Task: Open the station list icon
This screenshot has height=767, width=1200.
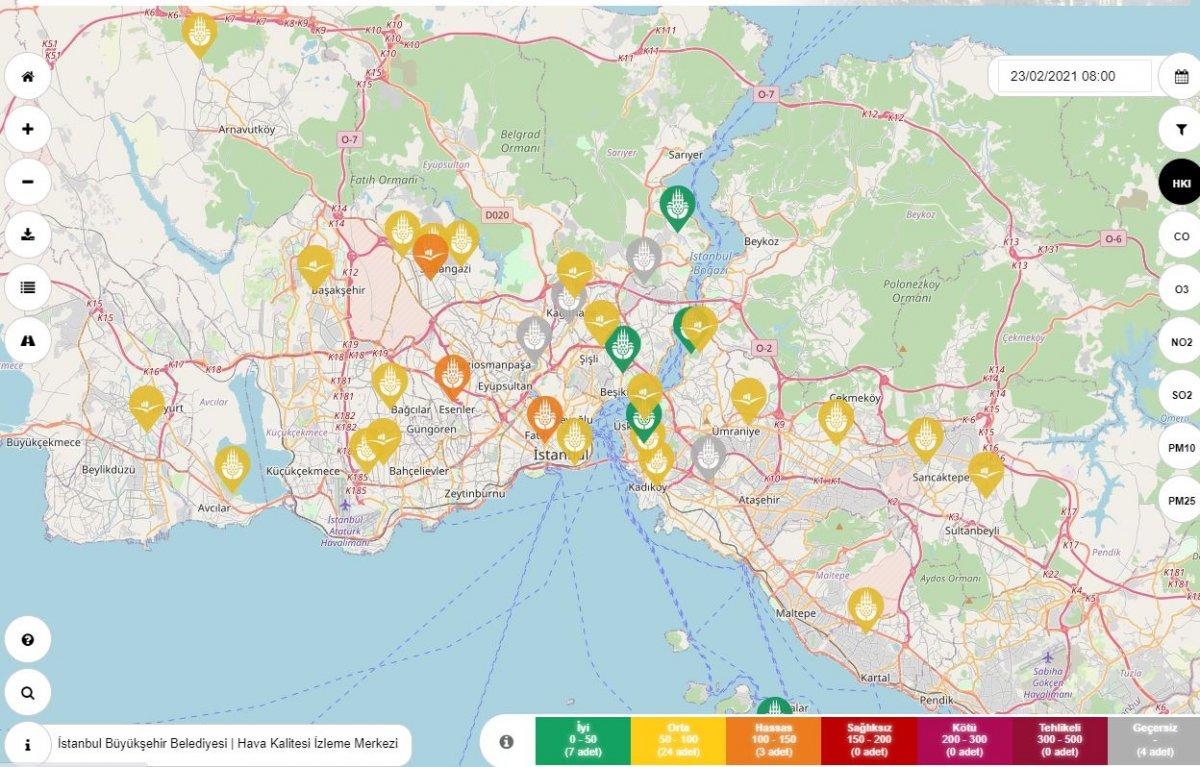Action: pos(28,287)
